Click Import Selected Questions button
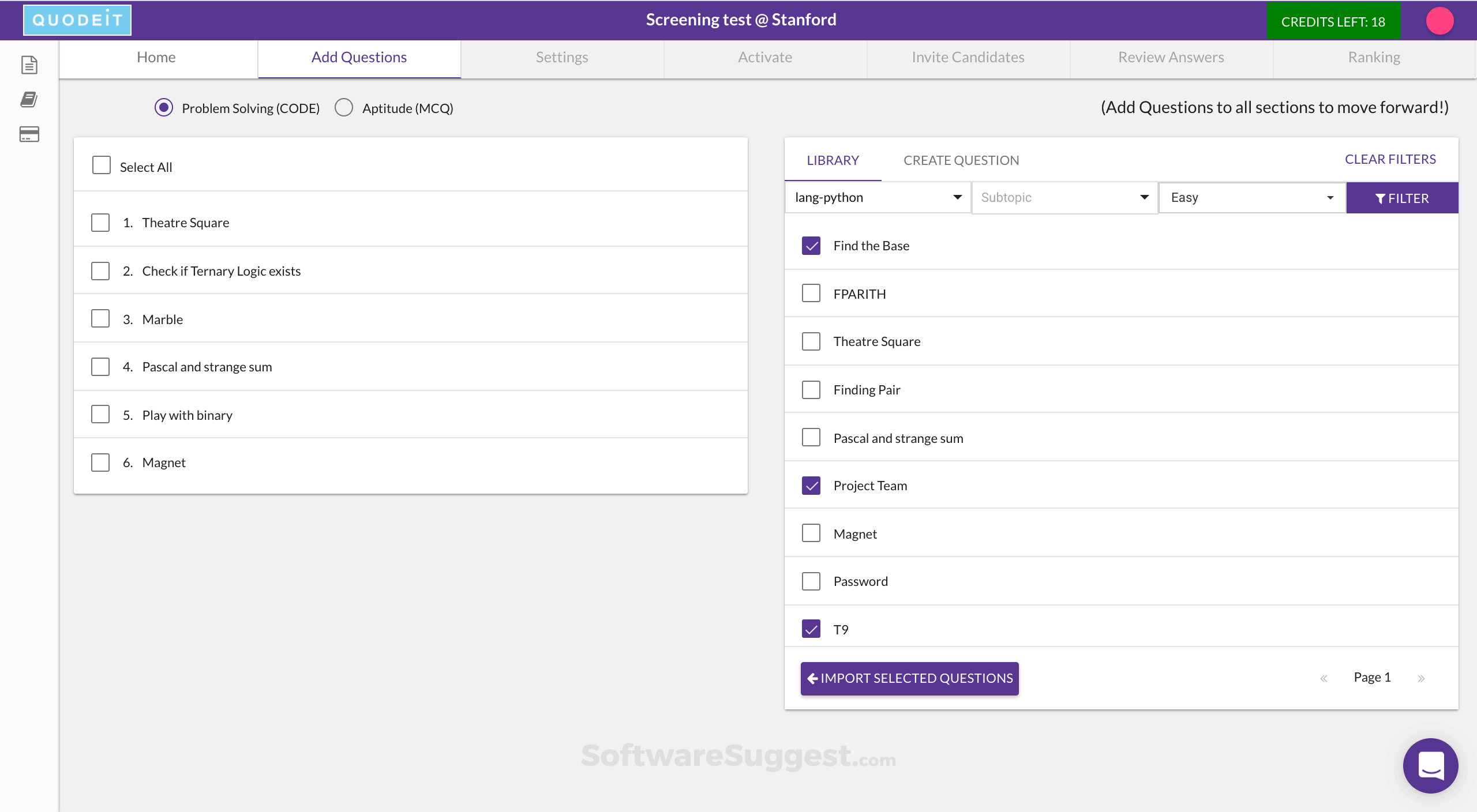Screen dimensions: 1477x812 point(909,678)
